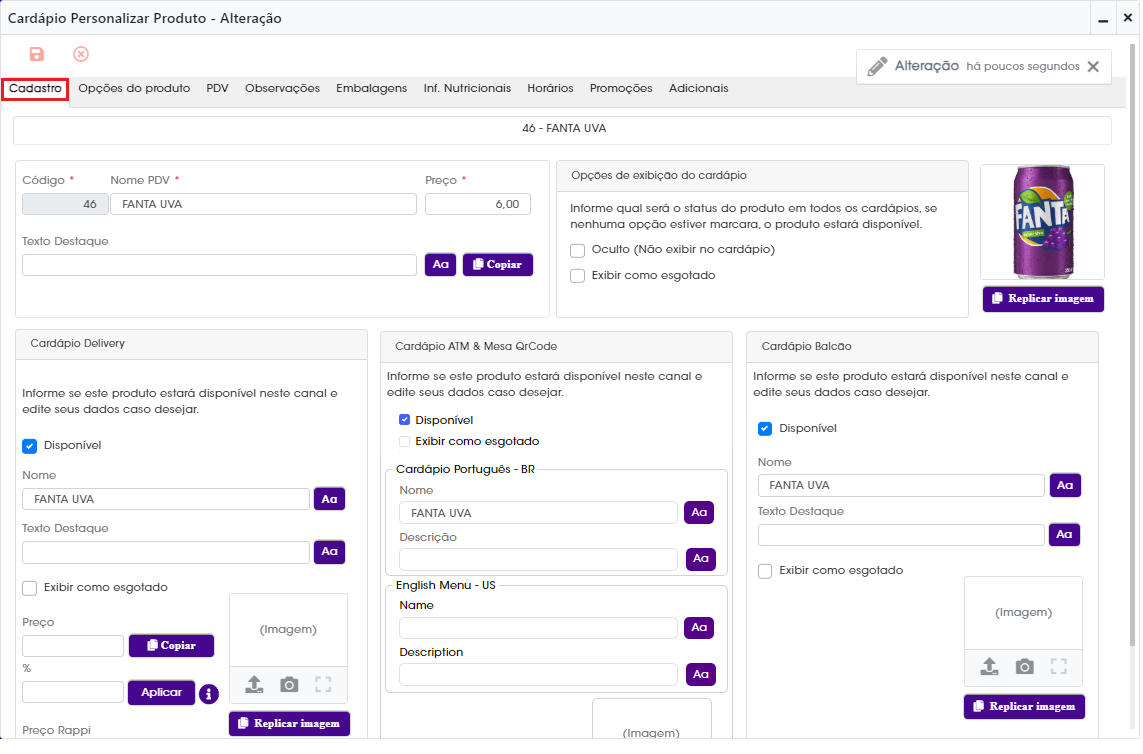Click Aa button next to English Name field

tap(699, 628)
